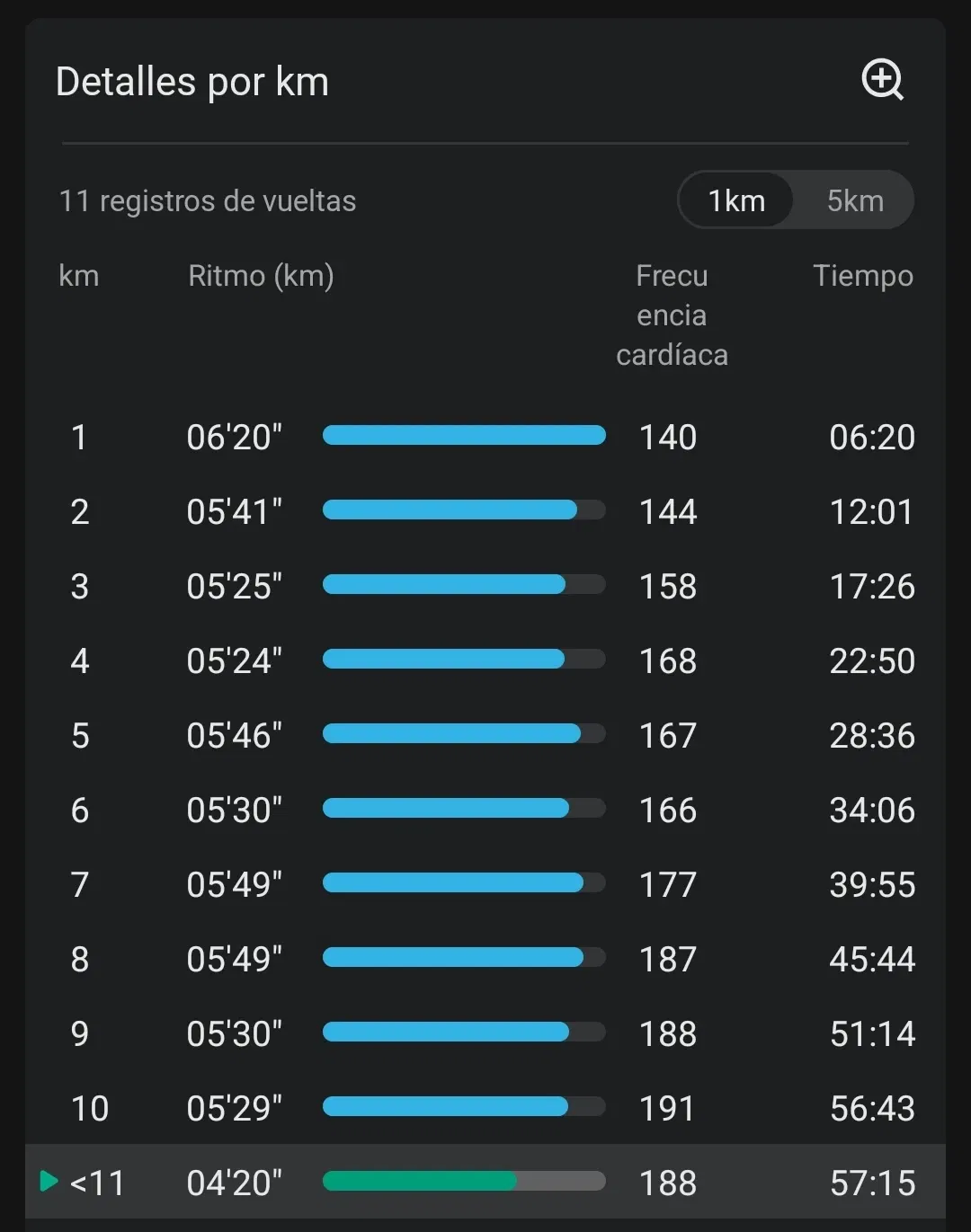Viewport: 971px width, 1232px height.
Task: Select the 05'24" pace on km 4
Action: tap(235, 660)
